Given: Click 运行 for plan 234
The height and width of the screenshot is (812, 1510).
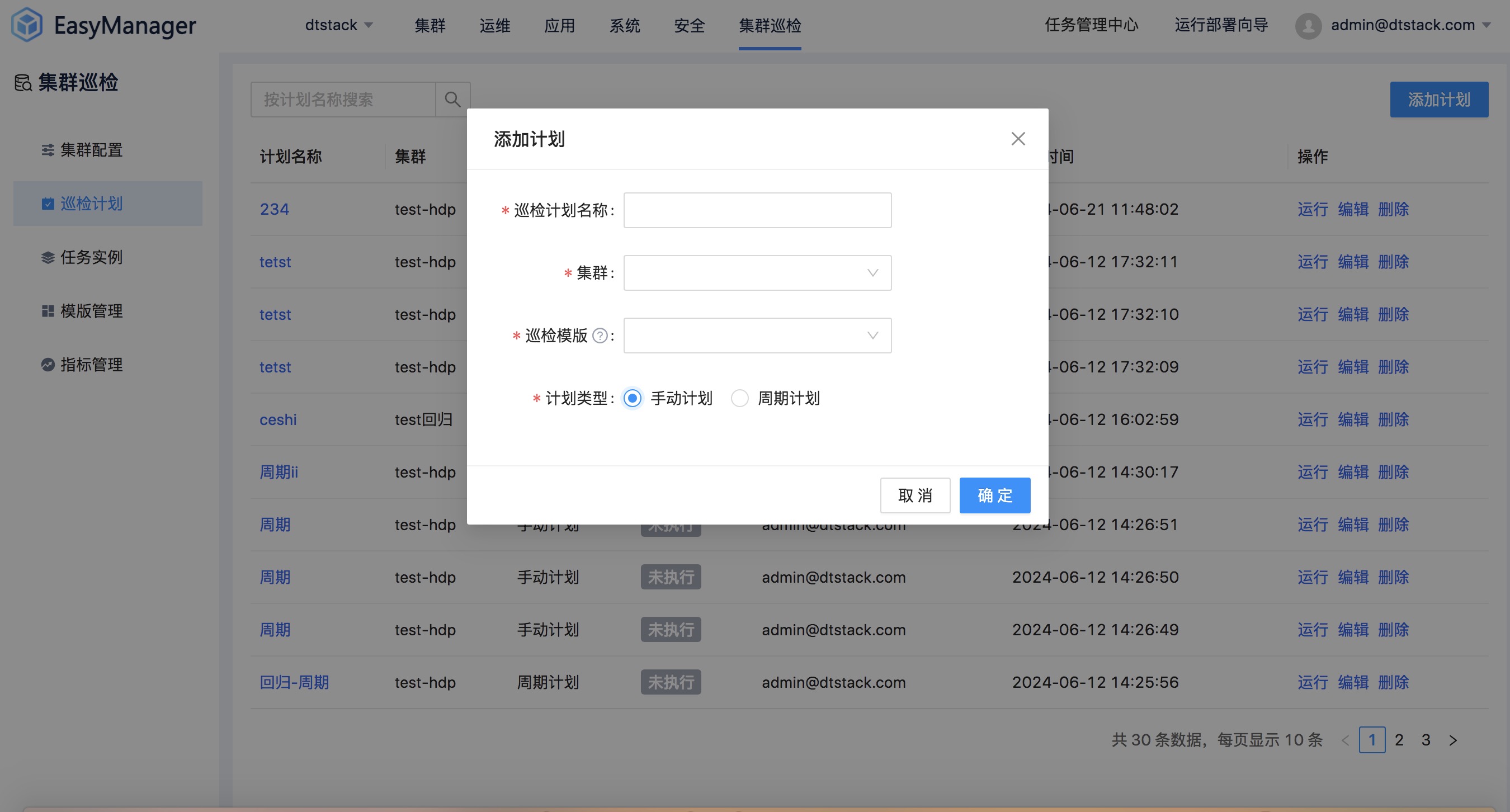Looking at the screenshot, I should coord(1313,209).
